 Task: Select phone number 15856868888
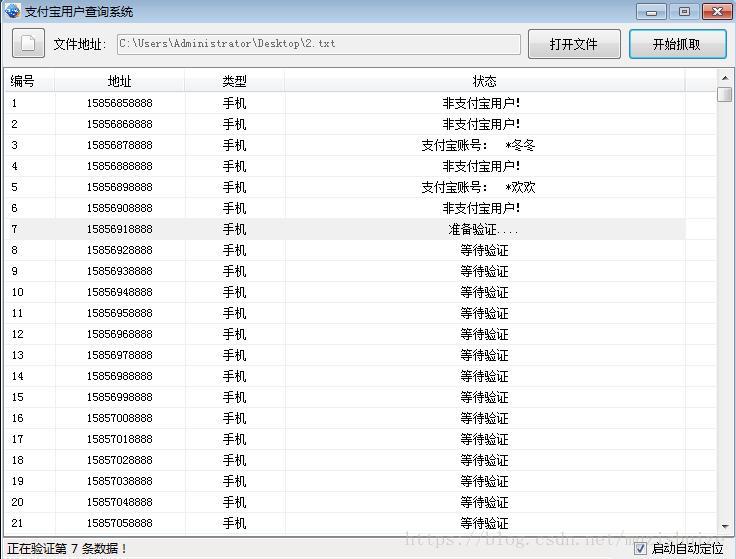(120, 124)
